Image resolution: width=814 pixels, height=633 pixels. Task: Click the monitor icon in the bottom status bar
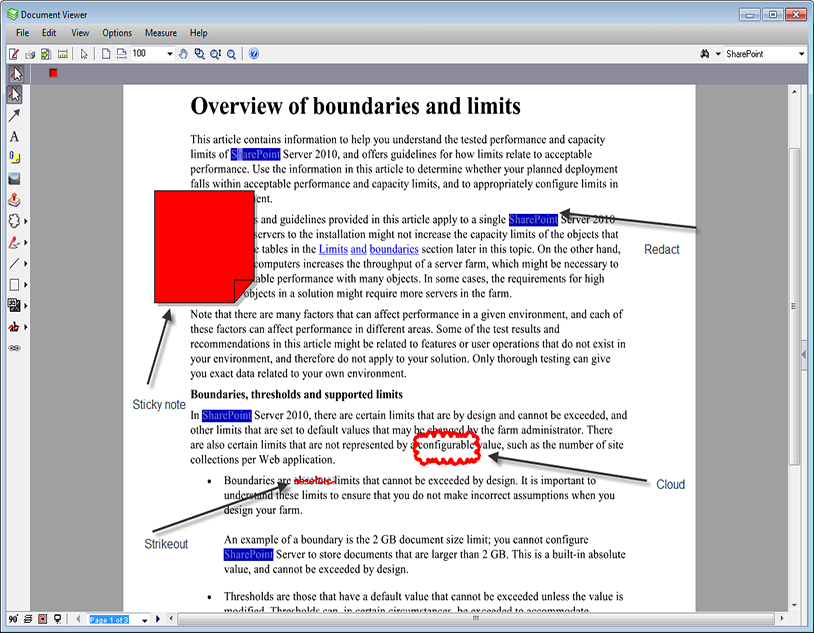point(58,619)
